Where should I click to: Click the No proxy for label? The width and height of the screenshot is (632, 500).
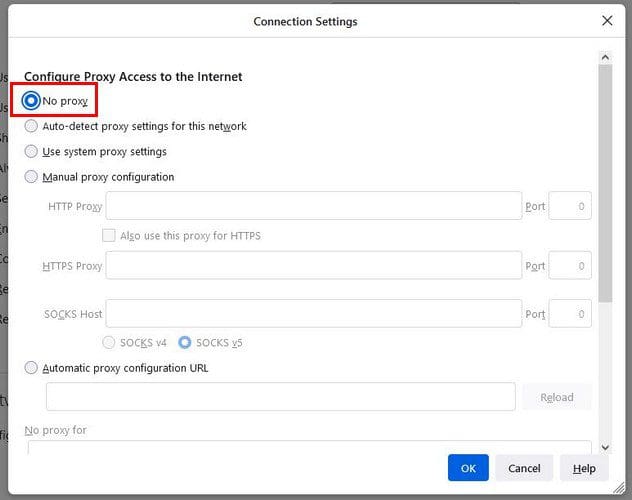(55, 430)
